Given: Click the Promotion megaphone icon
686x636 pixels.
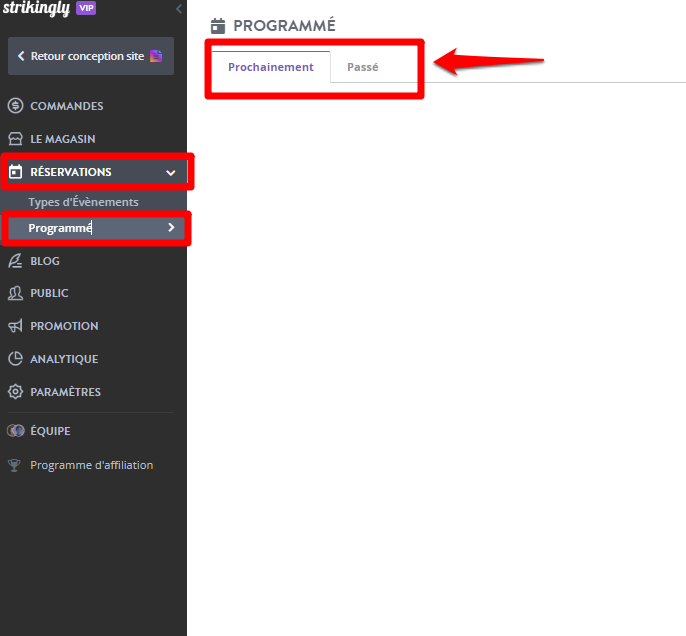Looking at the screenshot, I should tap(15, 325).
